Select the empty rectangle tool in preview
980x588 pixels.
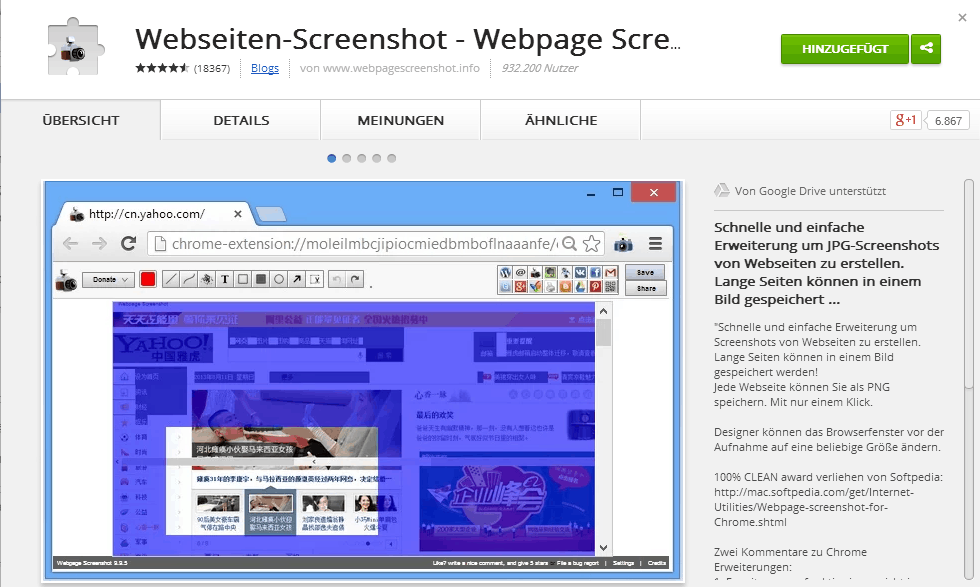pyautogui.click(x=242, y=279)
